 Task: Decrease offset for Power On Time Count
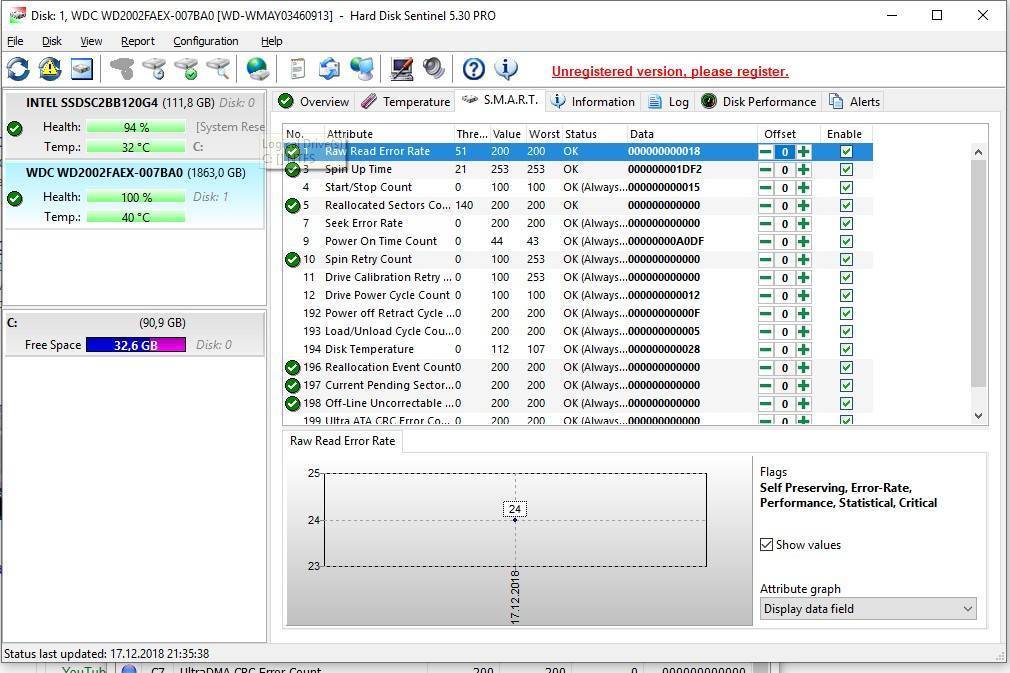[765, 242]
